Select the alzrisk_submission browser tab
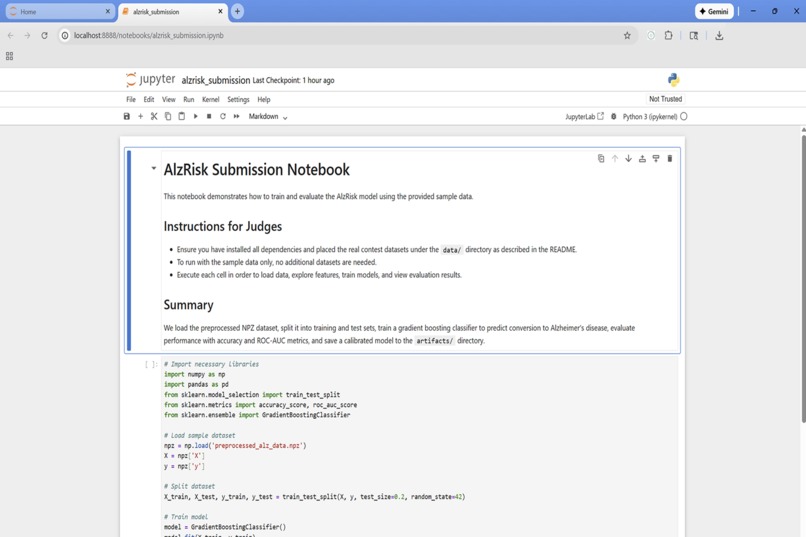 (170, 11)
